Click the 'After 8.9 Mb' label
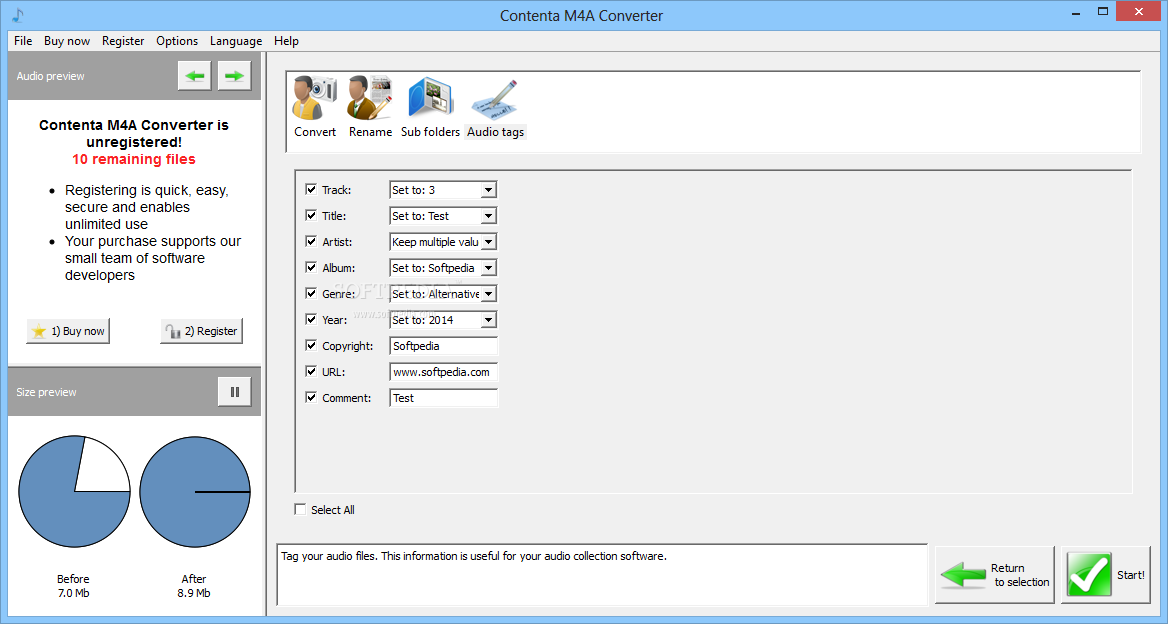This screenshot has height=624, width=1168. [x=194, y=586]
